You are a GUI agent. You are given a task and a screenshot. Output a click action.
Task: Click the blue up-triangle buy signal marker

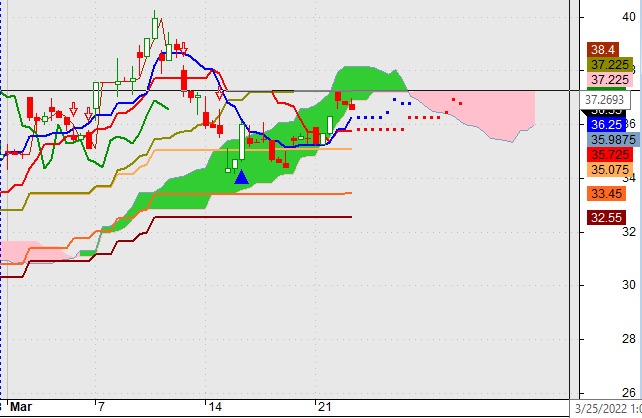[241, 176]
